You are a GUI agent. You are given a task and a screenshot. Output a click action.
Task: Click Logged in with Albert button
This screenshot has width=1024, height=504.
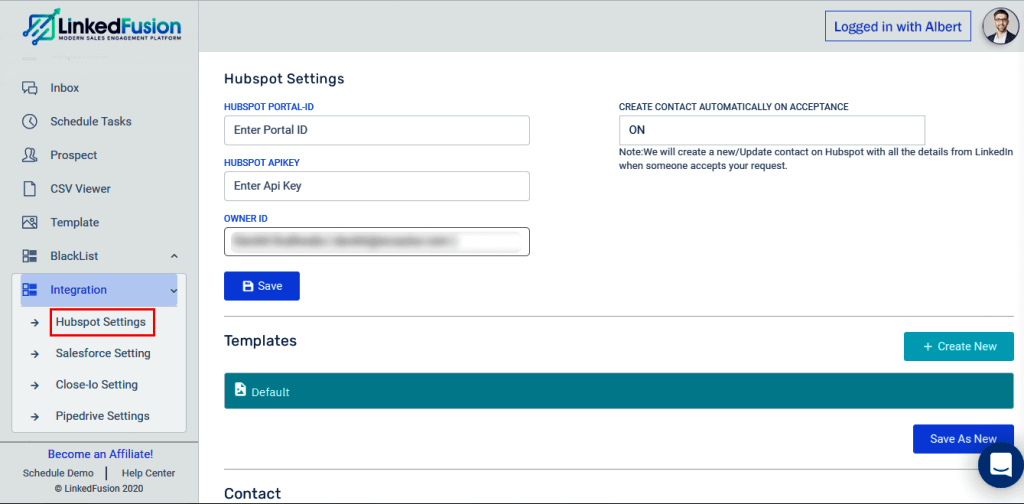898,27
